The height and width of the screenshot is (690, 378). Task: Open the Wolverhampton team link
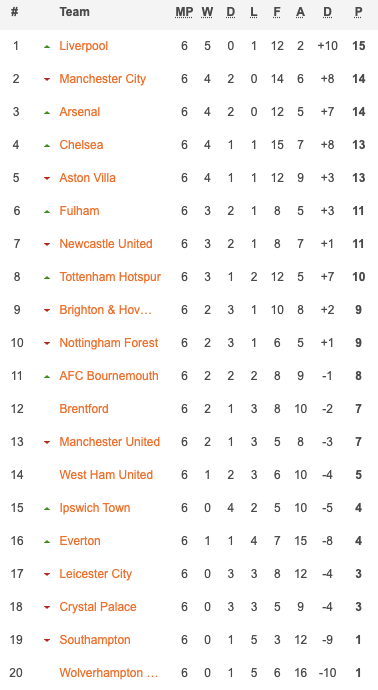click(x=109, y=673)
